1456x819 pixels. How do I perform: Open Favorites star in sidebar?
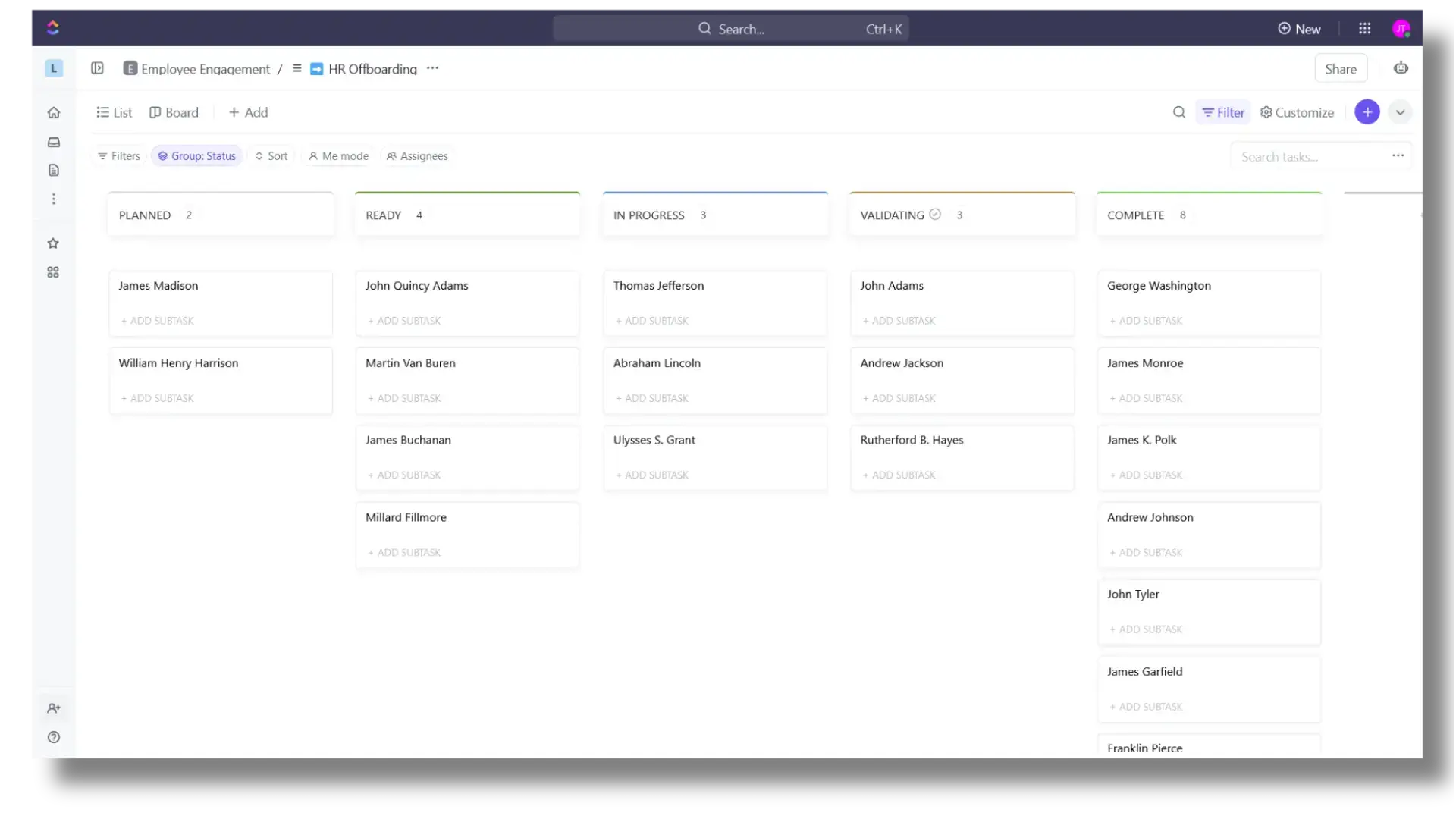(53, 243)
